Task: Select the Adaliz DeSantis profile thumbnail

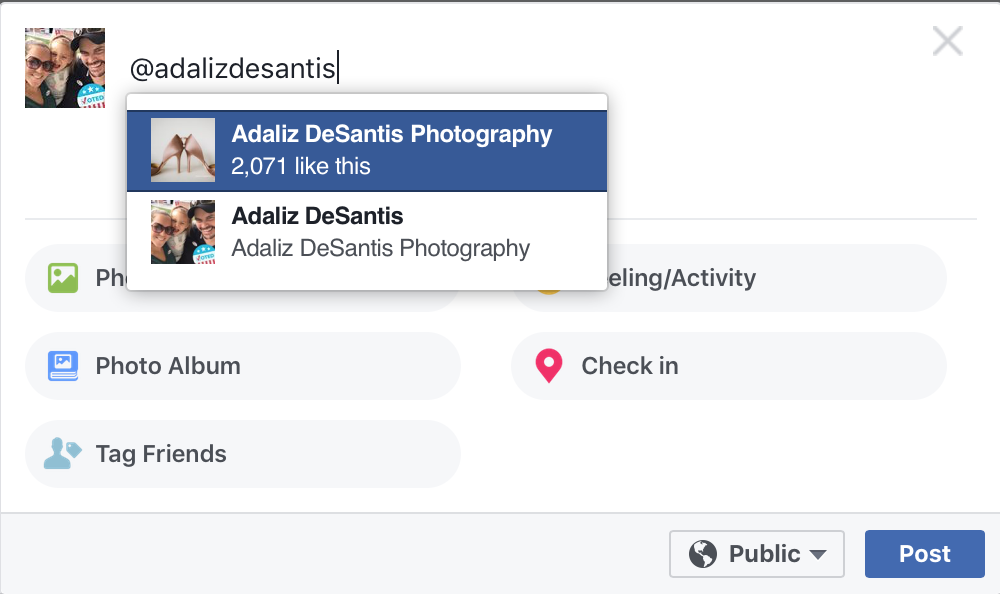Action: click(183, 232)
